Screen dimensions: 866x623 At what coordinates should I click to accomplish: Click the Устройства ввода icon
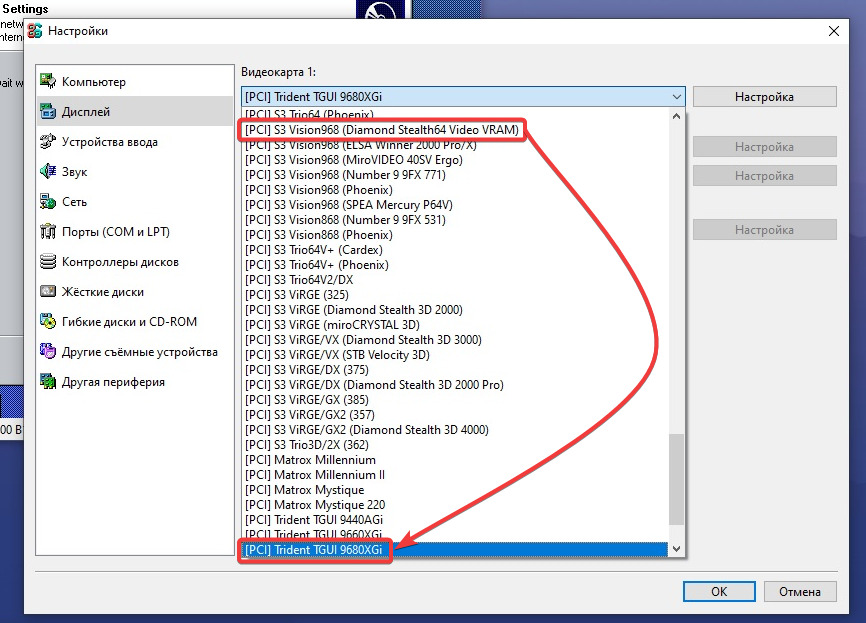click(x=48, y=141)
